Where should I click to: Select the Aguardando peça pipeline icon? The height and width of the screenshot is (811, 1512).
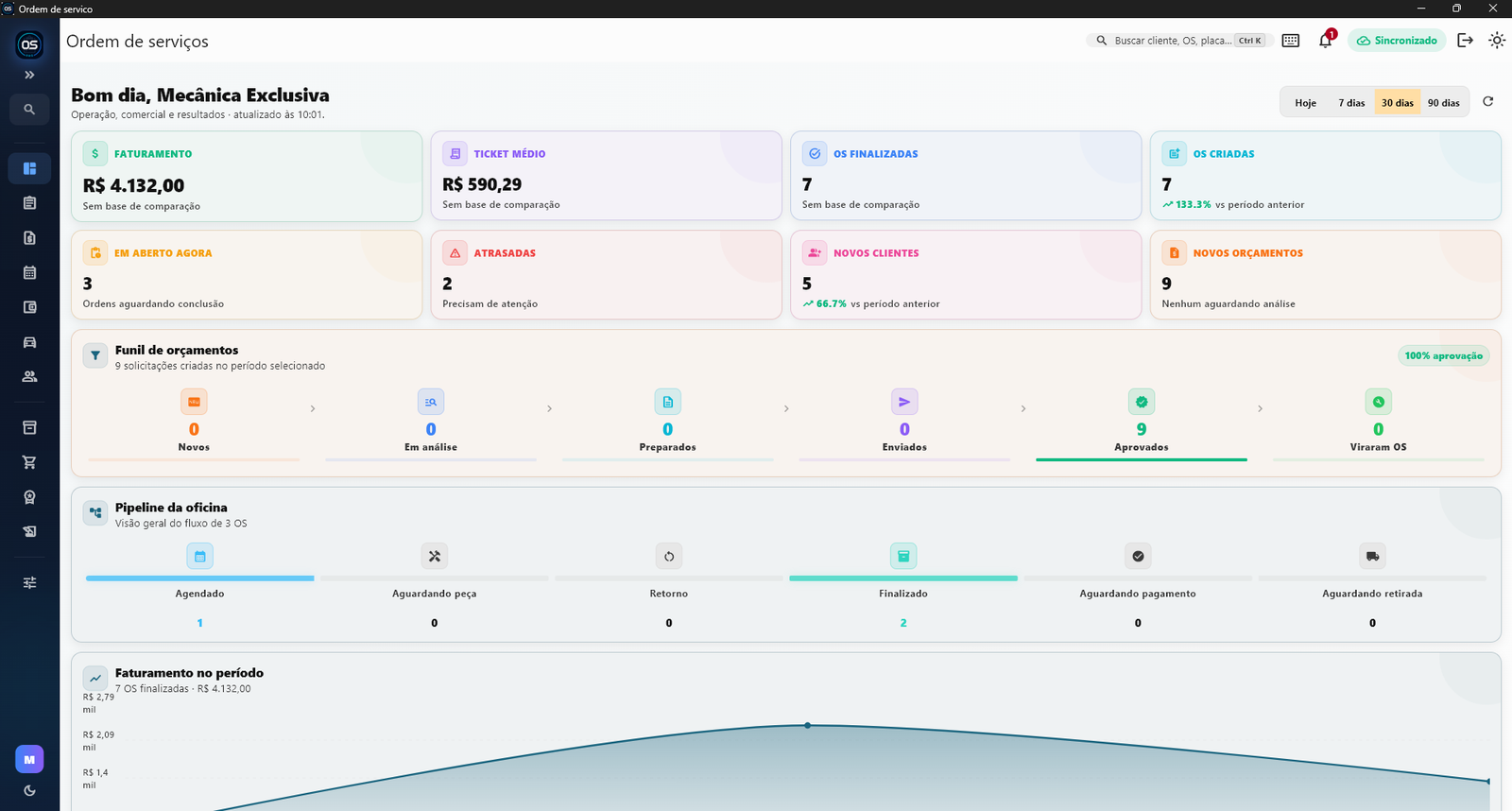(435, 556)
